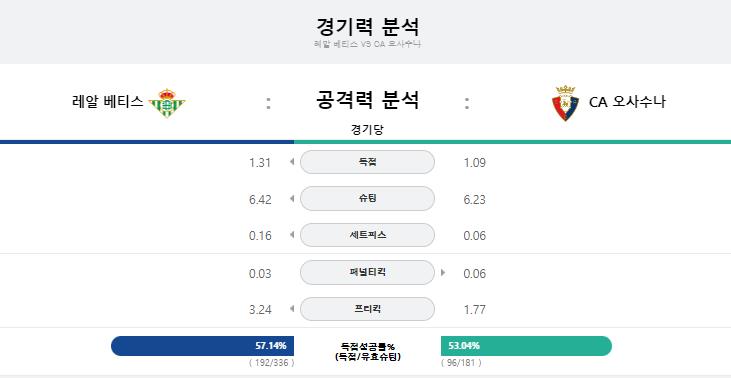Click left arrow beside 슈팅 pill
Image resolution: width=731 pixels, height=378 pixels.
292,199
